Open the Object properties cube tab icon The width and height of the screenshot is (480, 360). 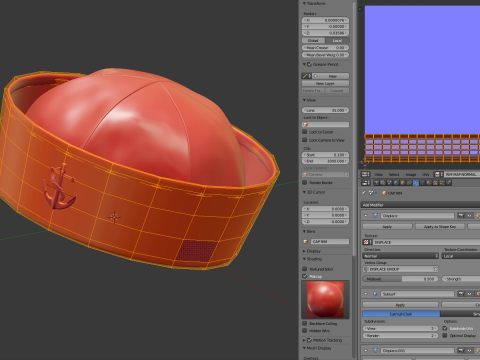click(x=402, y=183)
